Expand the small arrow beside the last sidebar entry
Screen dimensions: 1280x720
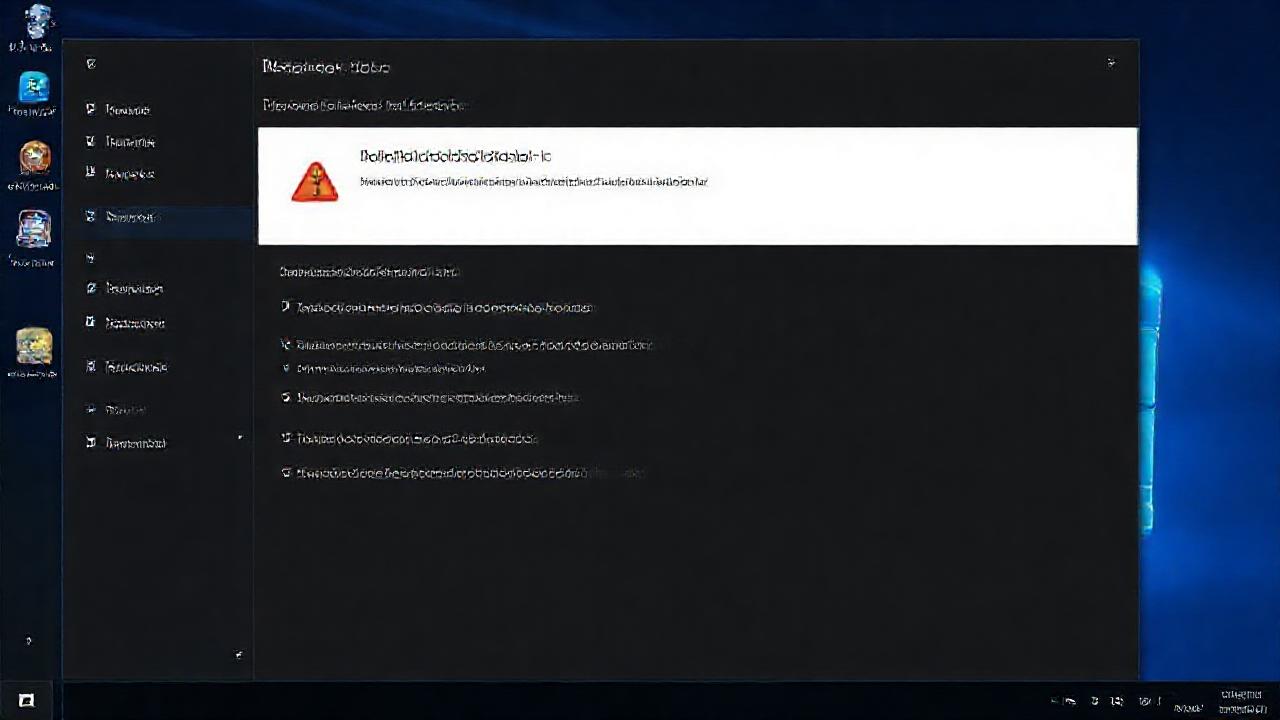point(240,437)
